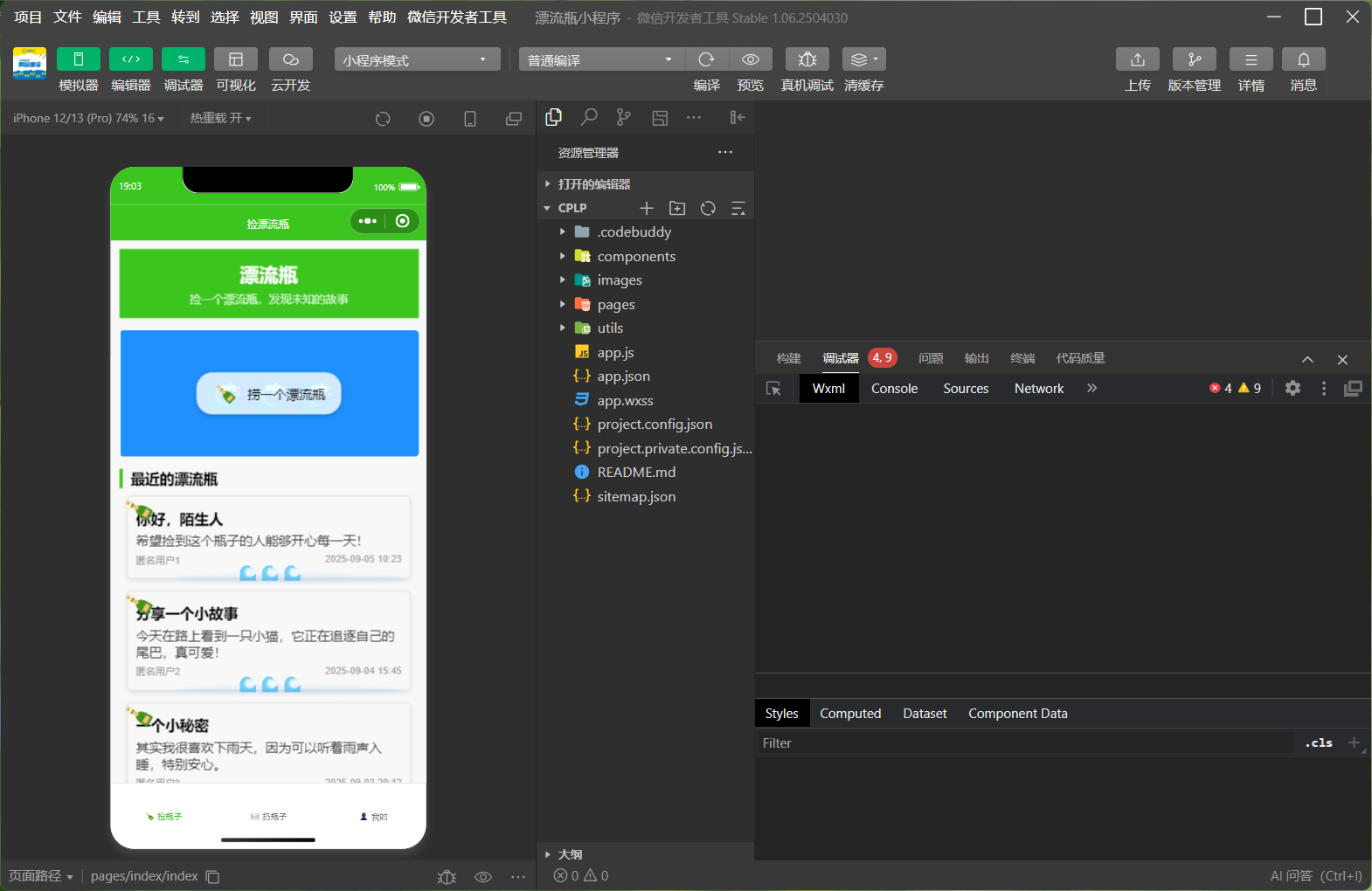The height and width of the screenshot is (891, 1372).
Task: Switch to the Dataset tab
Action: (925, 714)
